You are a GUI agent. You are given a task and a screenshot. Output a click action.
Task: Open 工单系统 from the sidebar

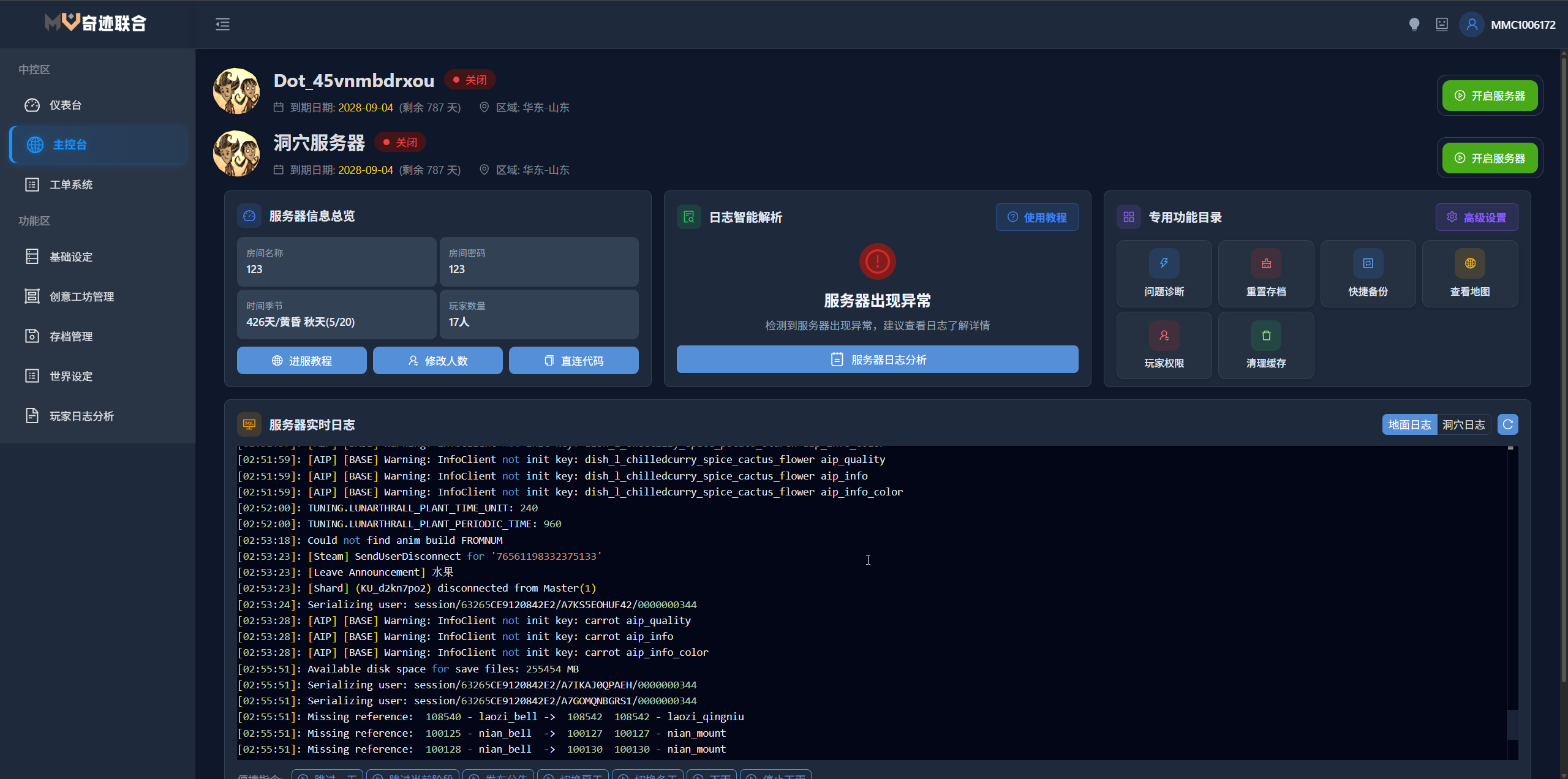pos(98,185)
